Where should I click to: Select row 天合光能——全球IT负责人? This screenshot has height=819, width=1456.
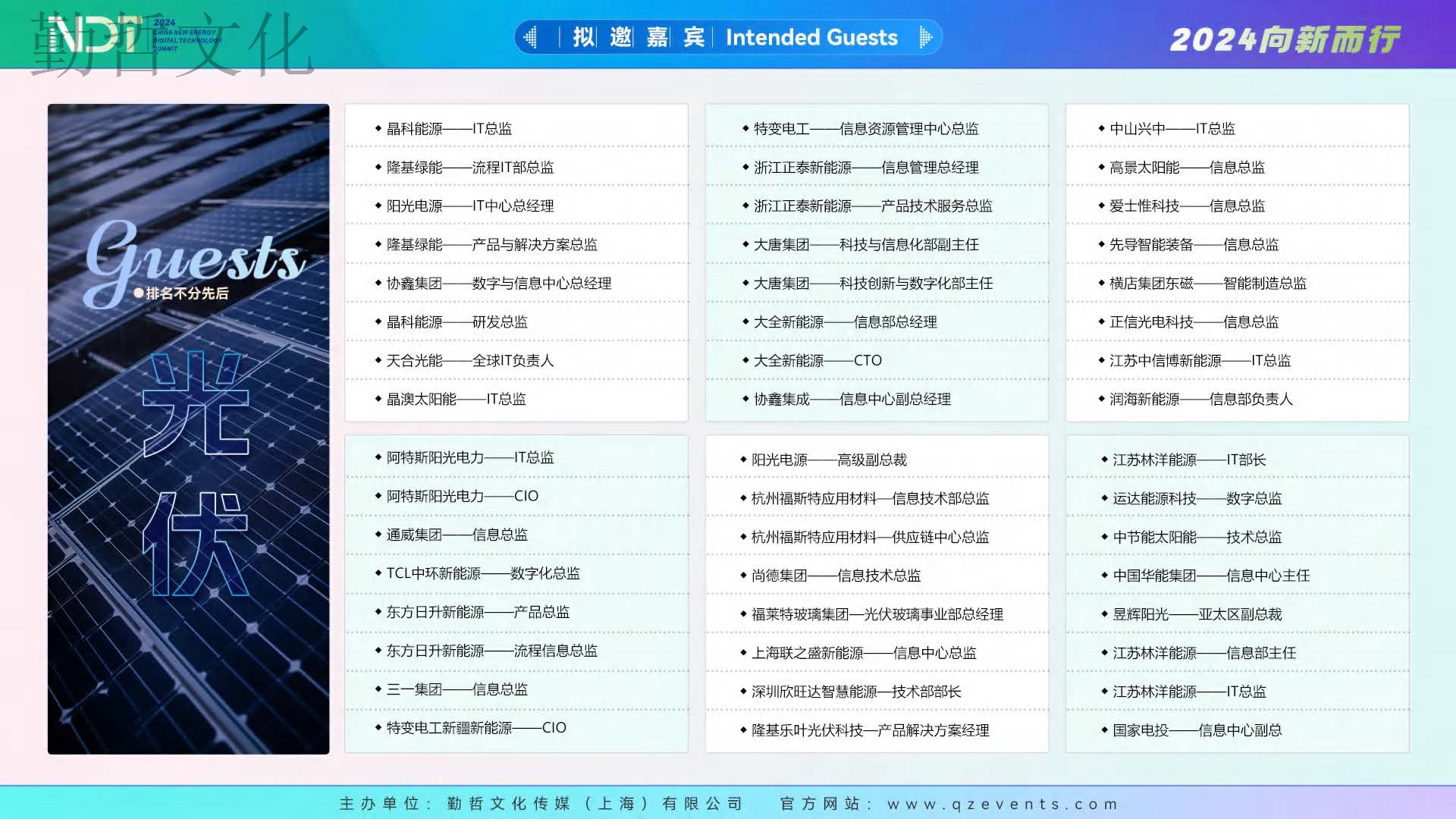click(x=516, y=361)
